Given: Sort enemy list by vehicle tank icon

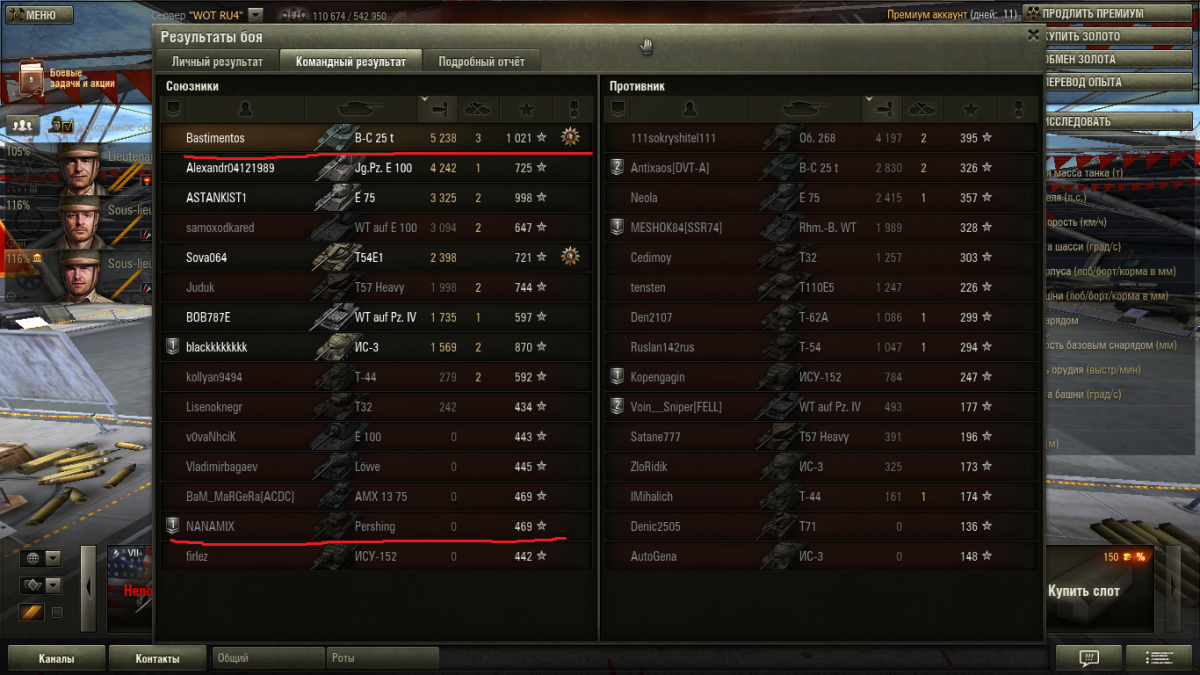Looking at the screenshot, I should click(x=805, y=108).
